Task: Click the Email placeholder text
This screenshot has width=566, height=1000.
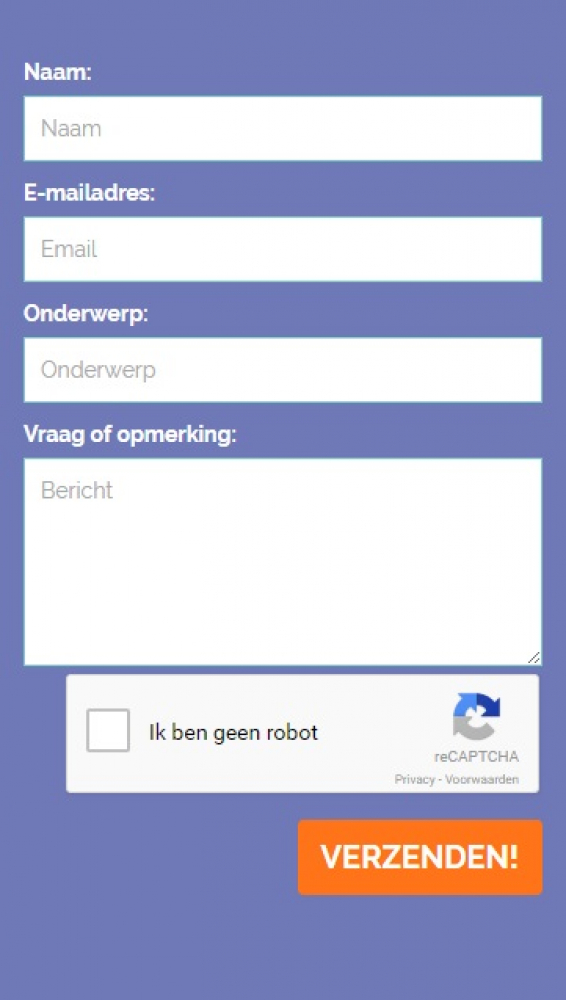Action: coord(69,249)
